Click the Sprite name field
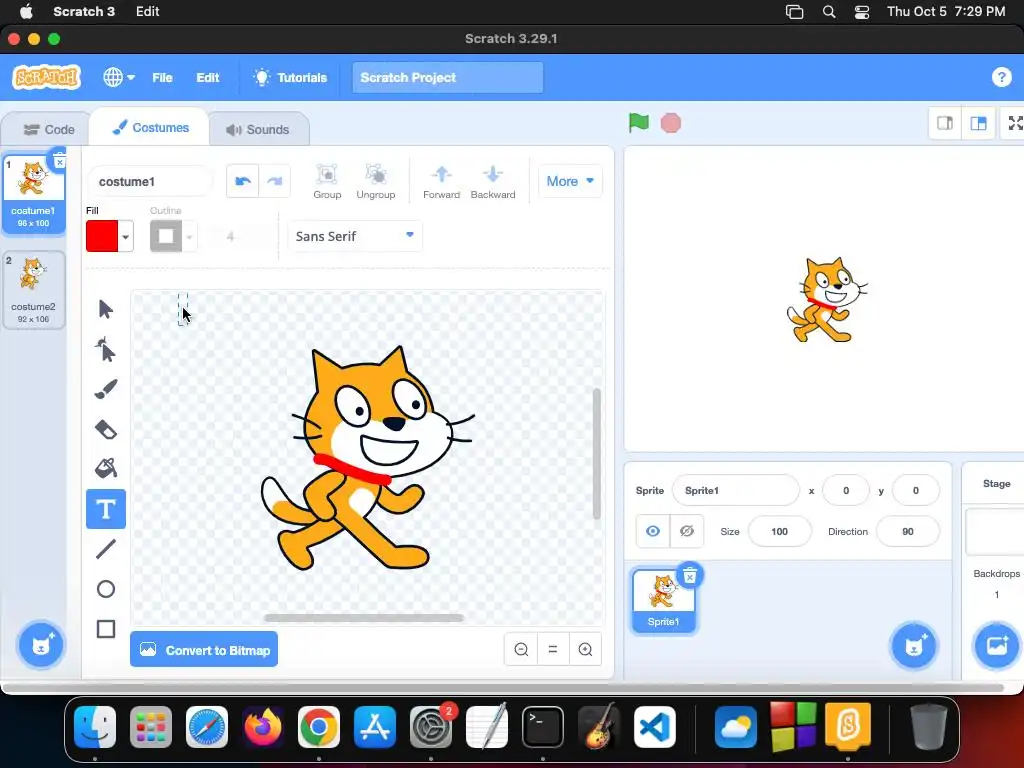1024x768 pixels. (735, 490)
